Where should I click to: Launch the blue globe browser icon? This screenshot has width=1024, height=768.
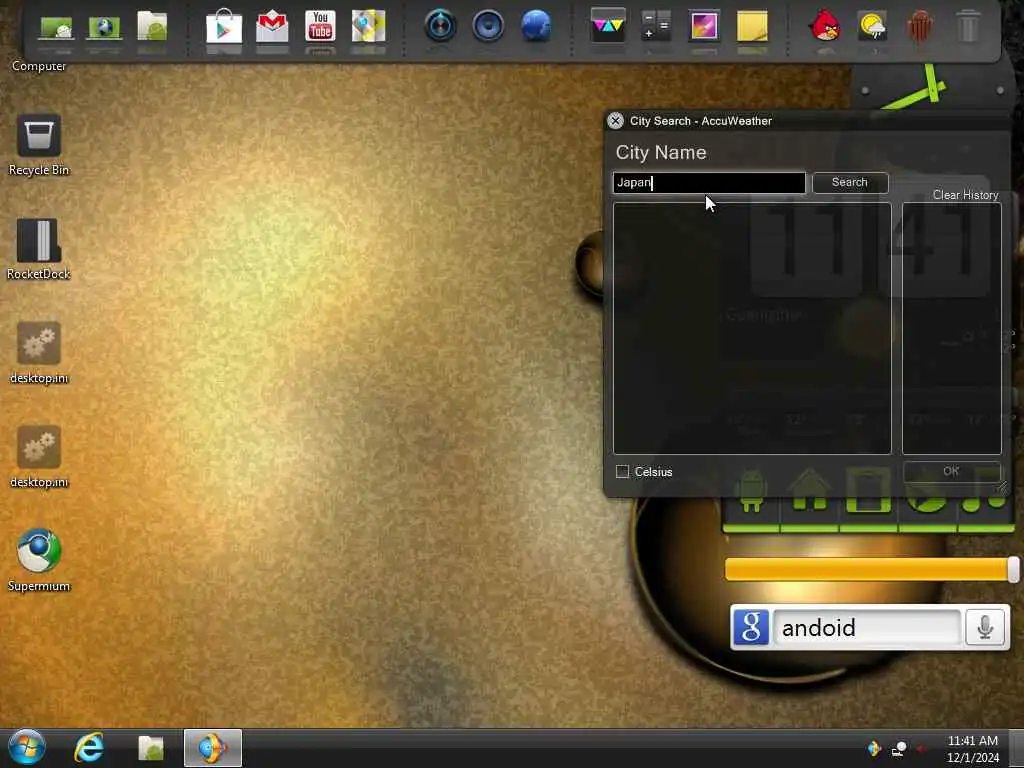pyautogui.click(x=536, y=26)
